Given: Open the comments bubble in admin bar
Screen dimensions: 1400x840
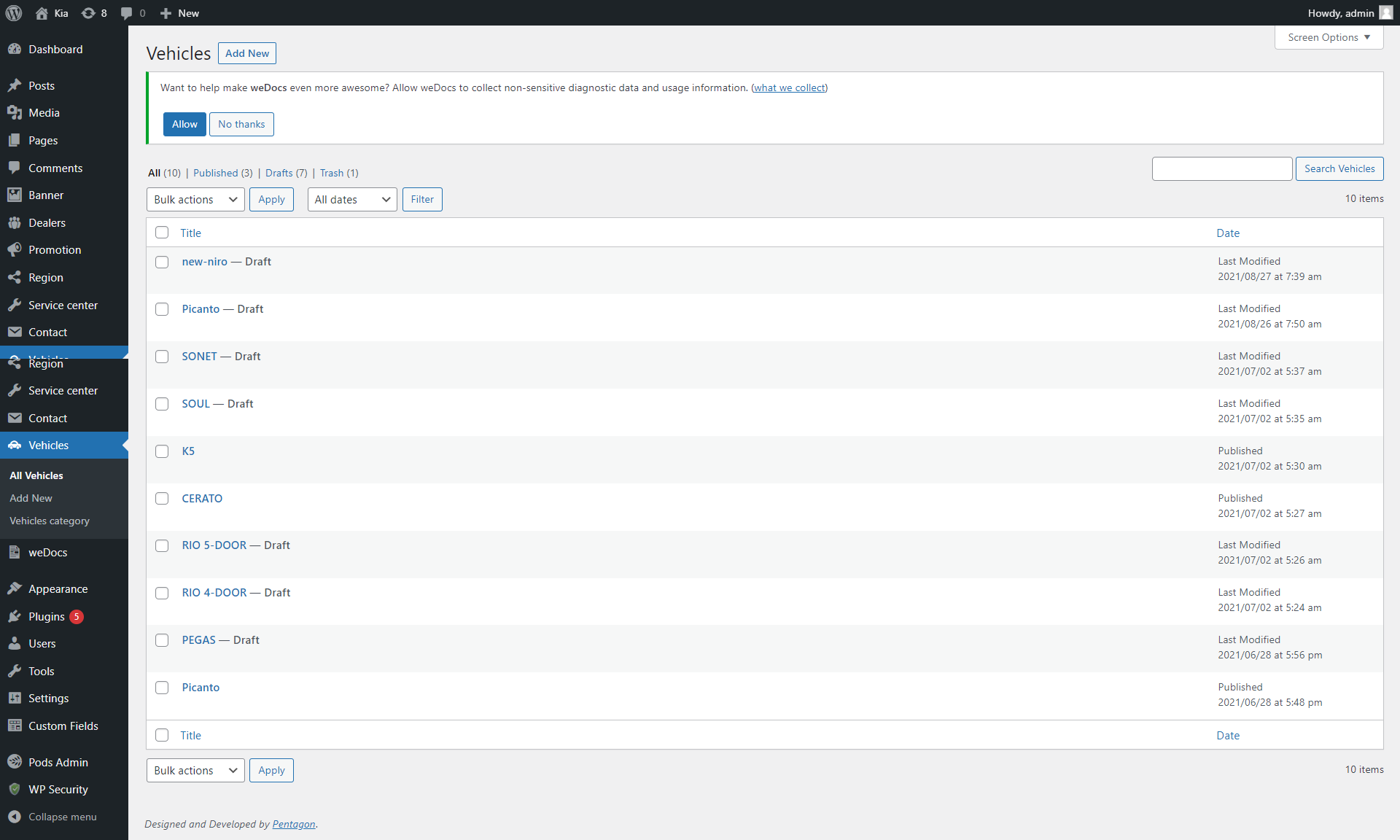Looking at the screenshot, I should (x=126, y=13).
